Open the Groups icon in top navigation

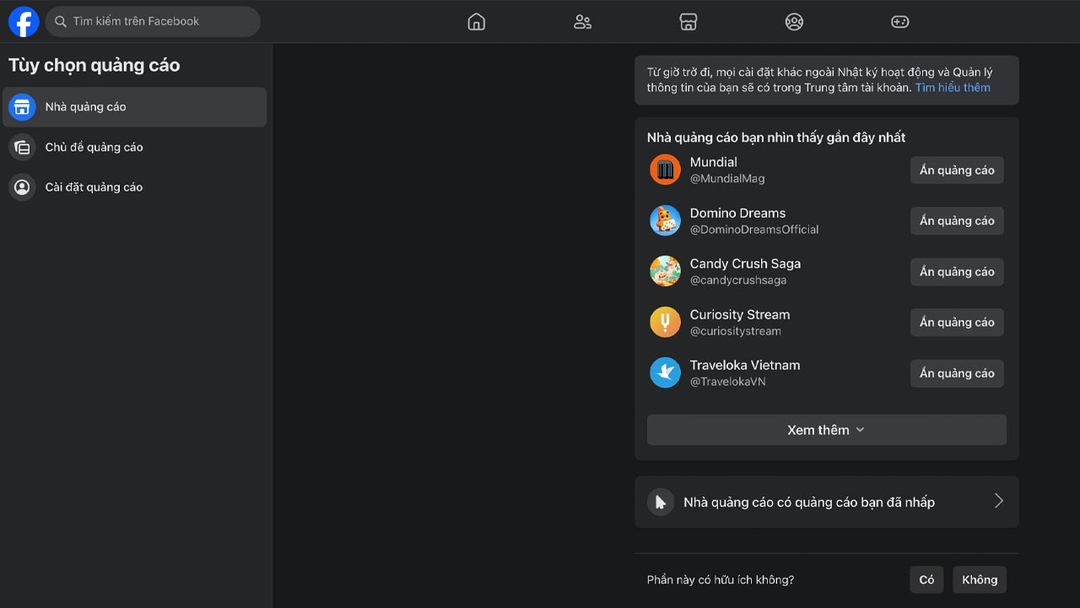[x=794, y=22]
